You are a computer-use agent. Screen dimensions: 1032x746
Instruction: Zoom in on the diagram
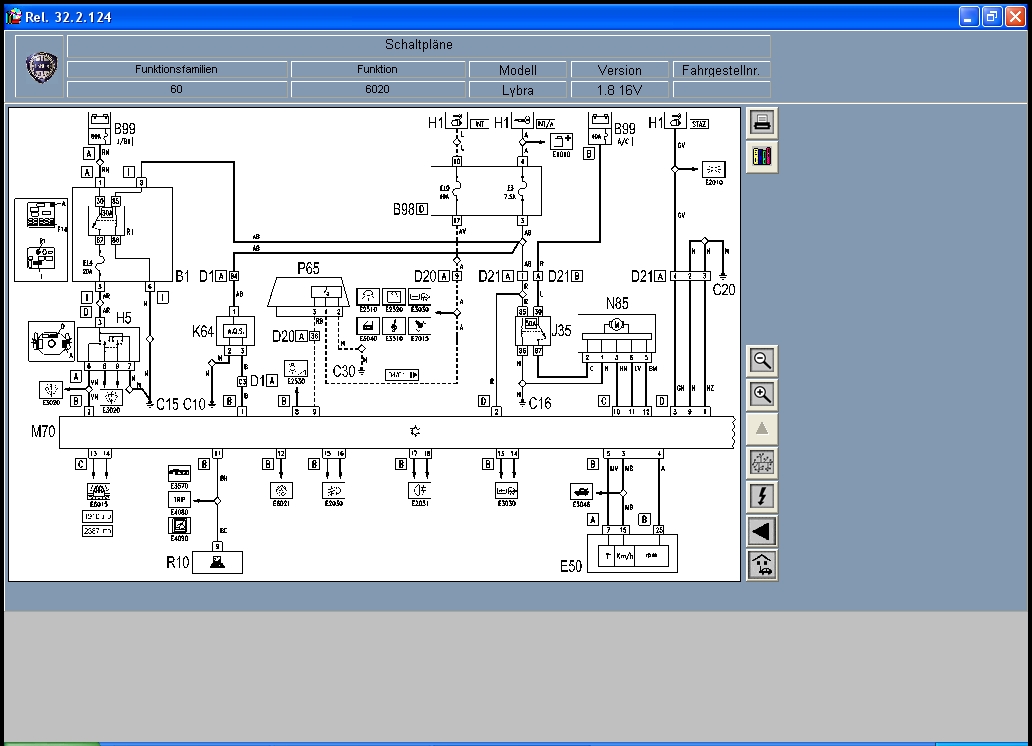762,395
